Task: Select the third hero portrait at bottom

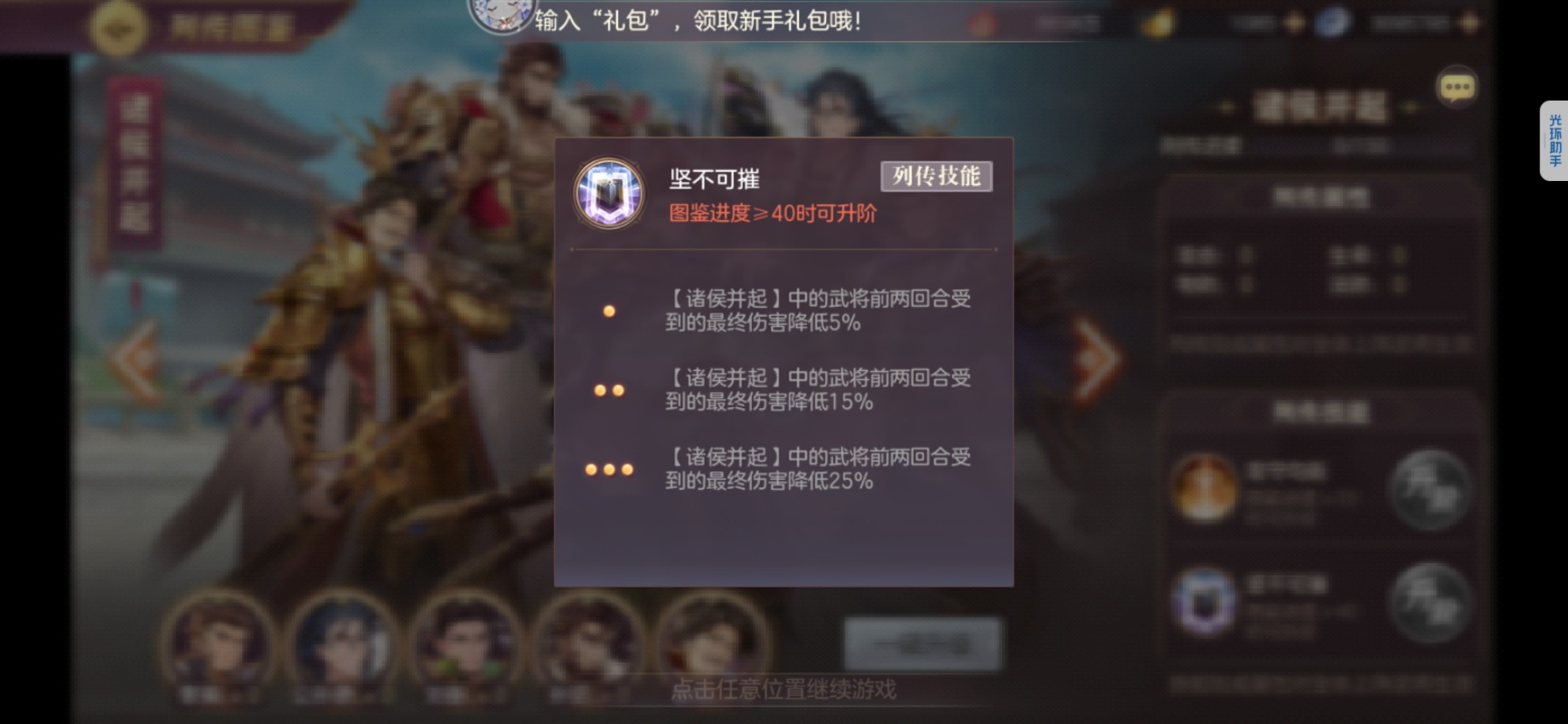Action: 466,644
